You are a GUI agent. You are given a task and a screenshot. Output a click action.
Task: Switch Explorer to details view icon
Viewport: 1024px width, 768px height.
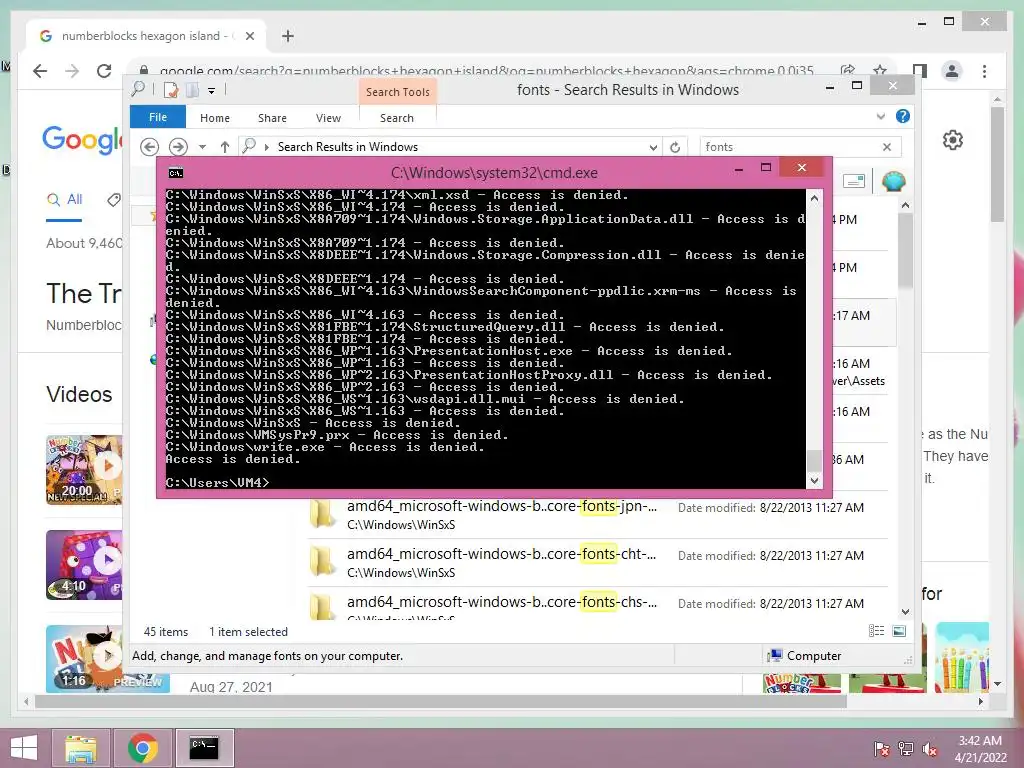click(876, 631)
